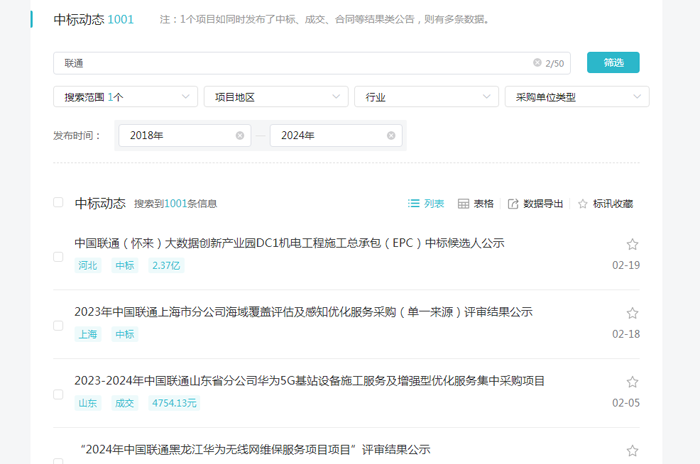Open 数据导出 export option
700x464 pixels.
[535, 204]
